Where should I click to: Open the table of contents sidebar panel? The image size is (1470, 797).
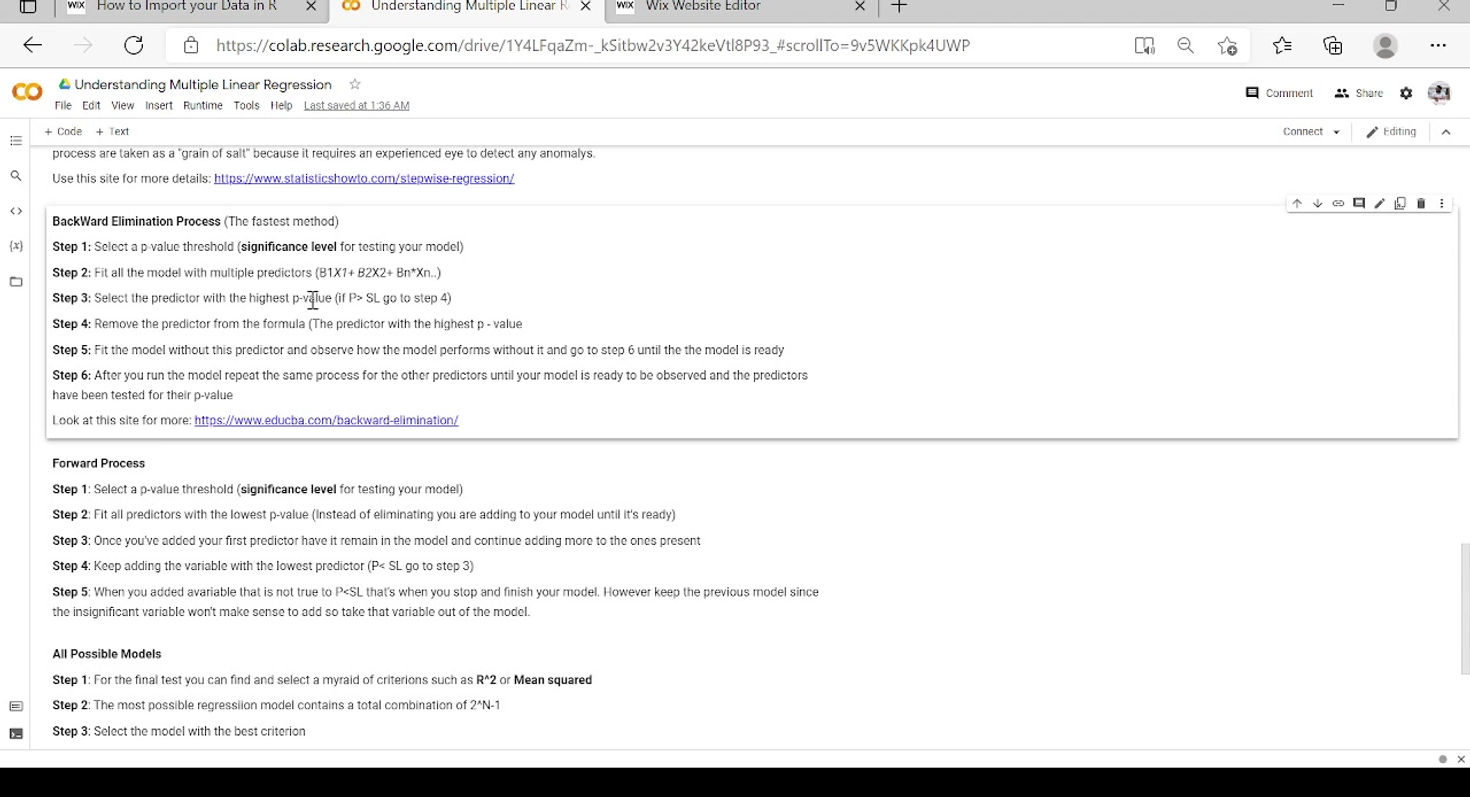16,141
